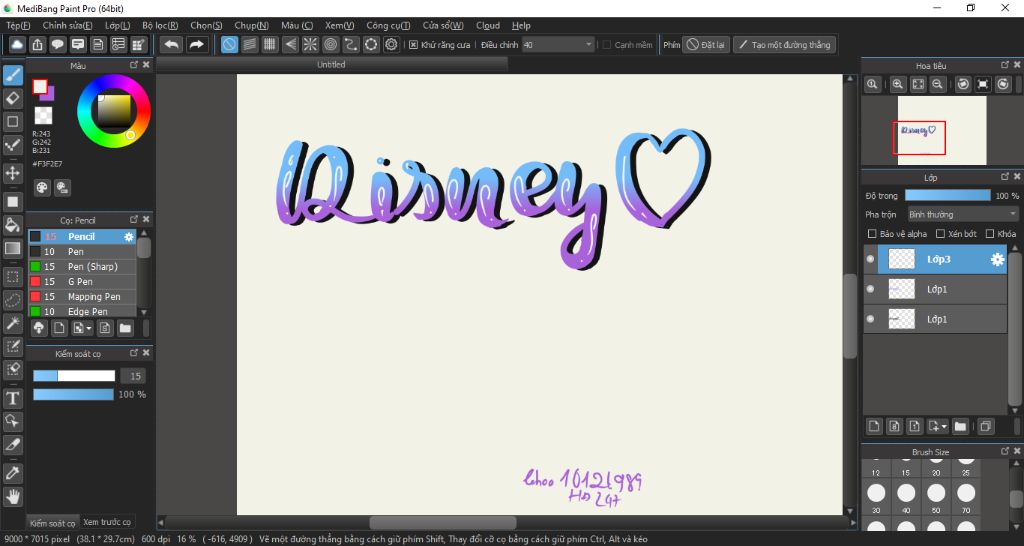Open the brush add dropdown in brush panel

click(83, 328)
